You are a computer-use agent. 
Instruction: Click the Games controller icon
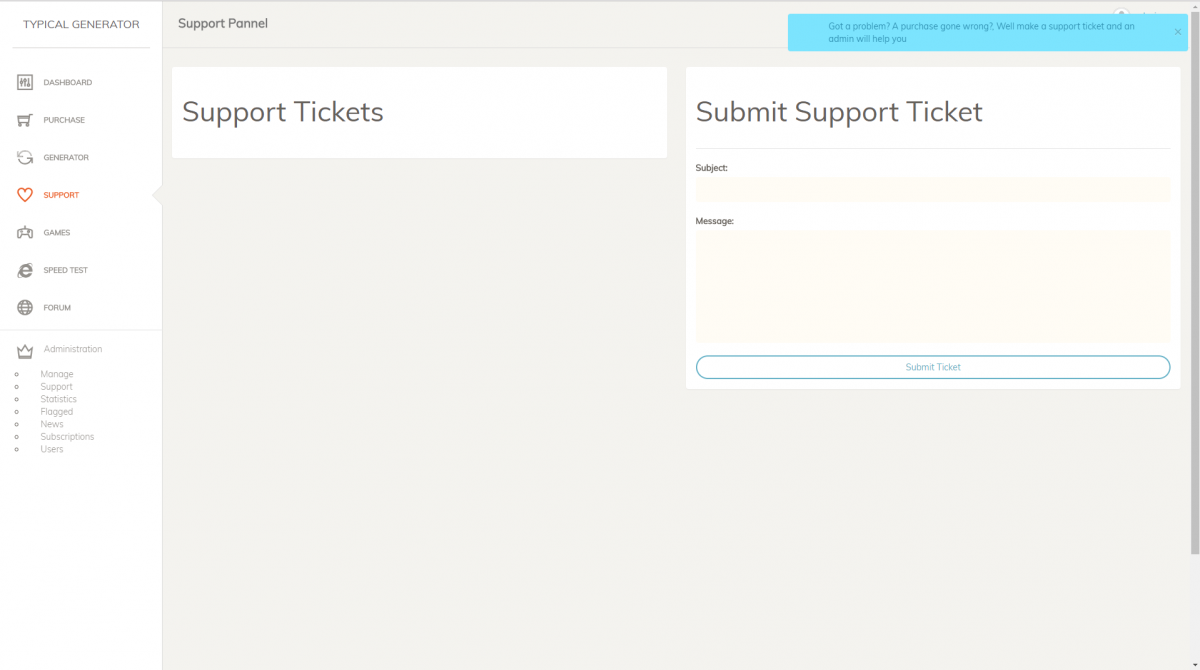[x=25, y=233]
